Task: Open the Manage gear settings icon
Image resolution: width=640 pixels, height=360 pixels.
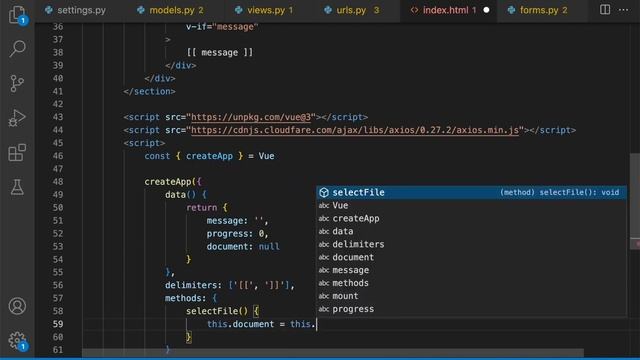Action: pos(17,341)
